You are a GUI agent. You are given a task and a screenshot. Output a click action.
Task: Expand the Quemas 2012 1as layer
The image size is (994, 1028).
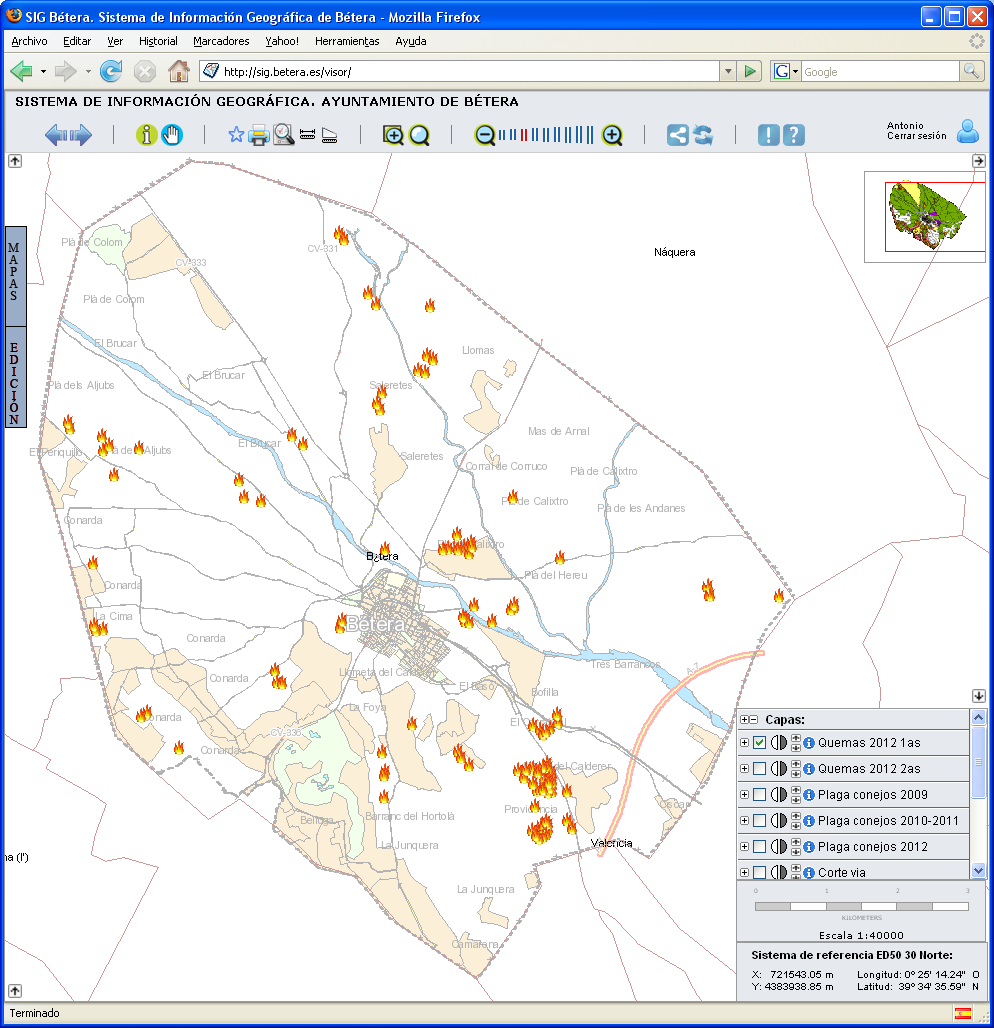click(x=744, y=743)
